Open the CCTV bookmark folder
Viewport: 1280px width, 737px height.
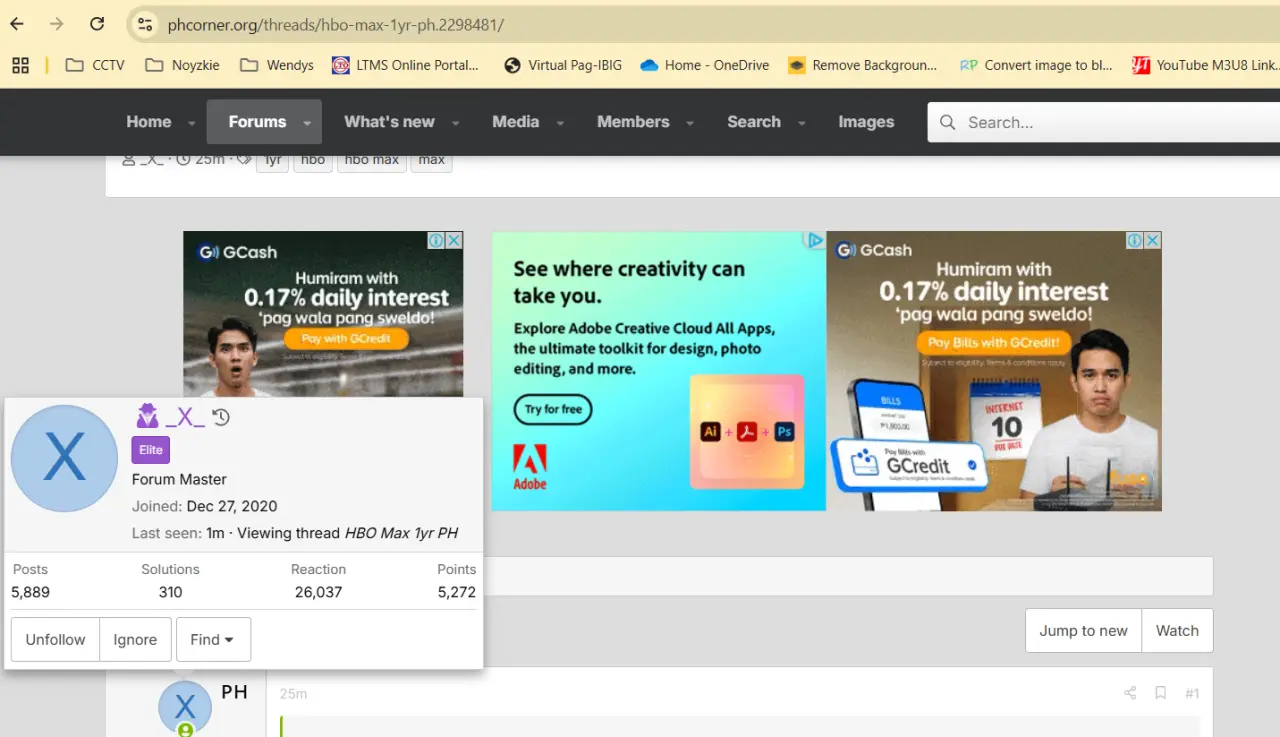pos(95,65)
